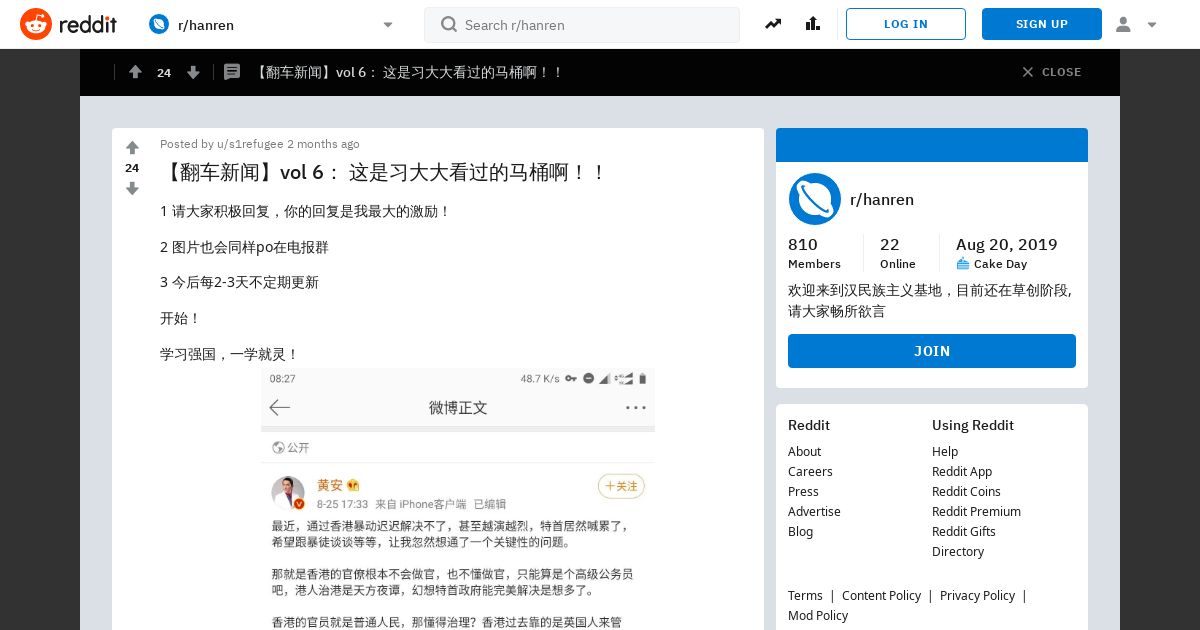Open the Popular trending arrow icon

pyautogui.click(x=773, y=24)
